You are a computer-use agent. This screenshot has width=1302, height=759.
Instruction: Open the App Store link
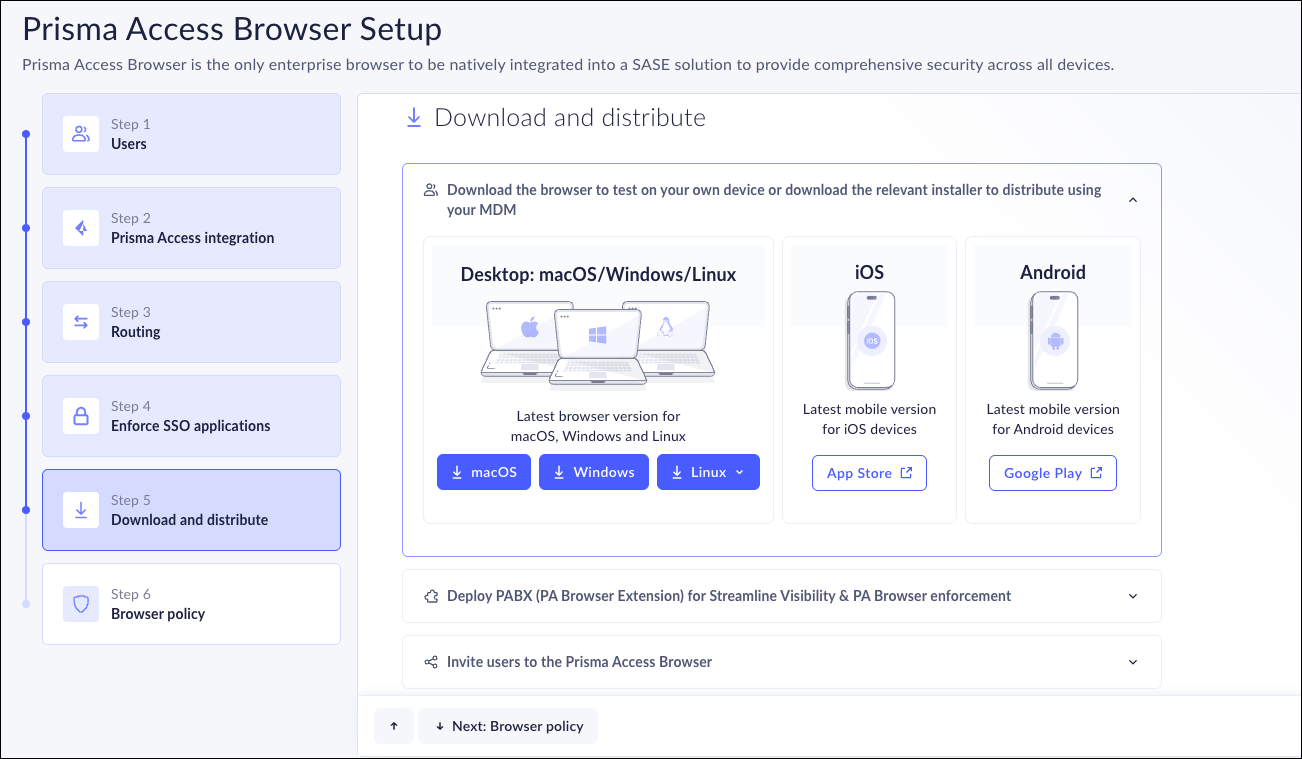coord(869,473)
